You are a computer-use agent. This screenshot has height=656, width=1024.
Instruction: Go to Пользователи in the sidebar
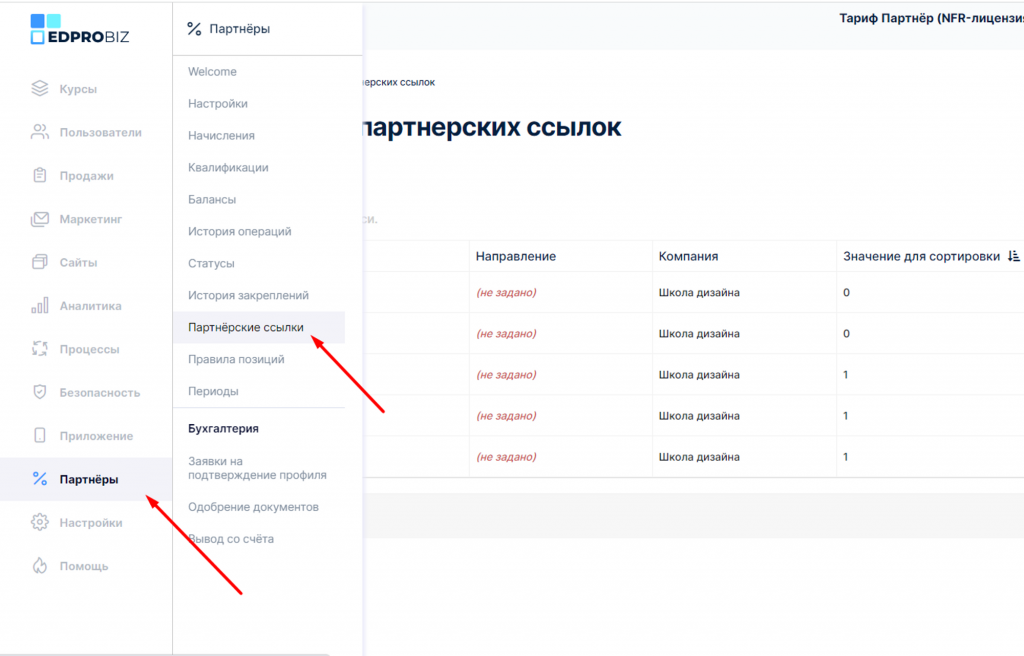click(101, 132)
